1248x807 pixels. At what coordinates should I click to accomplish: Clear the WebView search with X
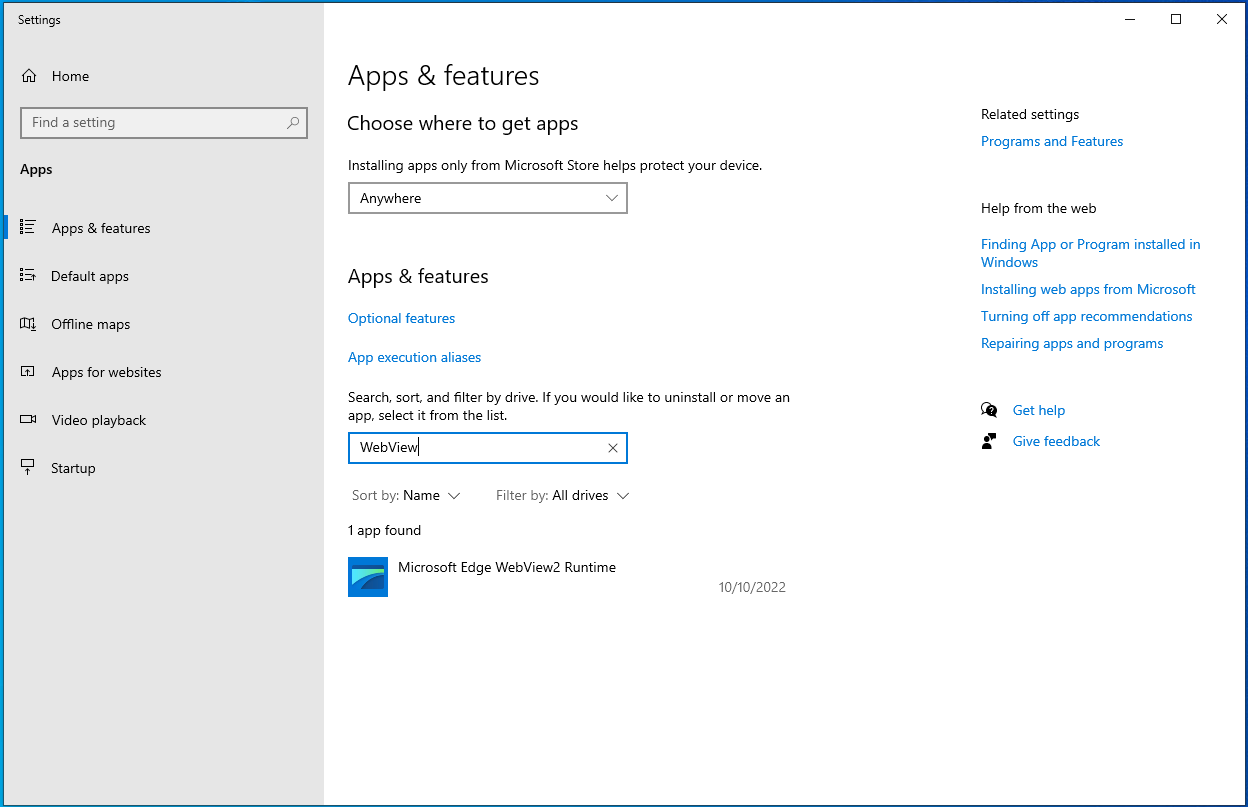[x=613, y=448]
